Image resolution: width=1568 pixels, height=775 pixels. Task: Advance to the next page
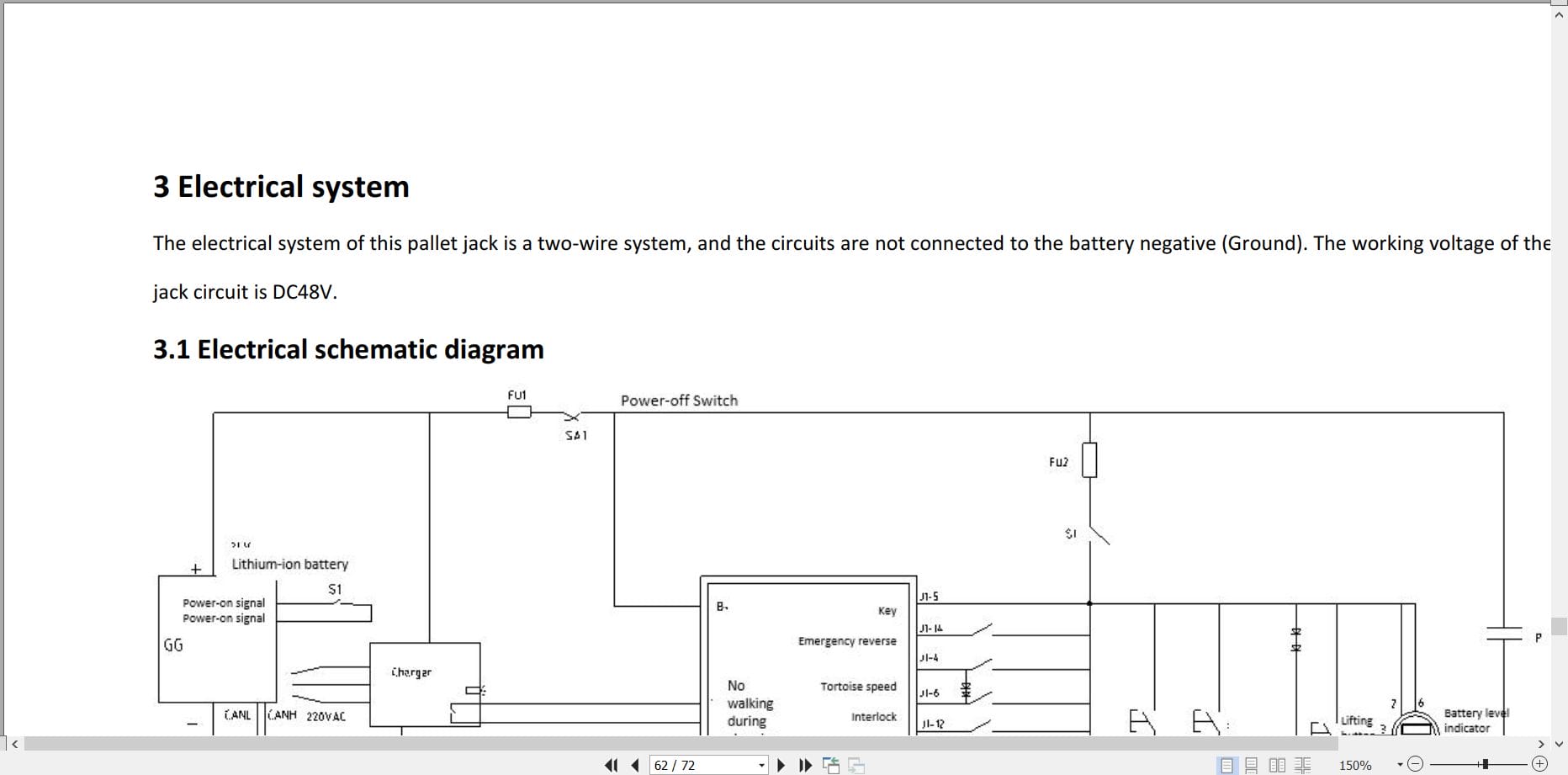coord(782,765)
